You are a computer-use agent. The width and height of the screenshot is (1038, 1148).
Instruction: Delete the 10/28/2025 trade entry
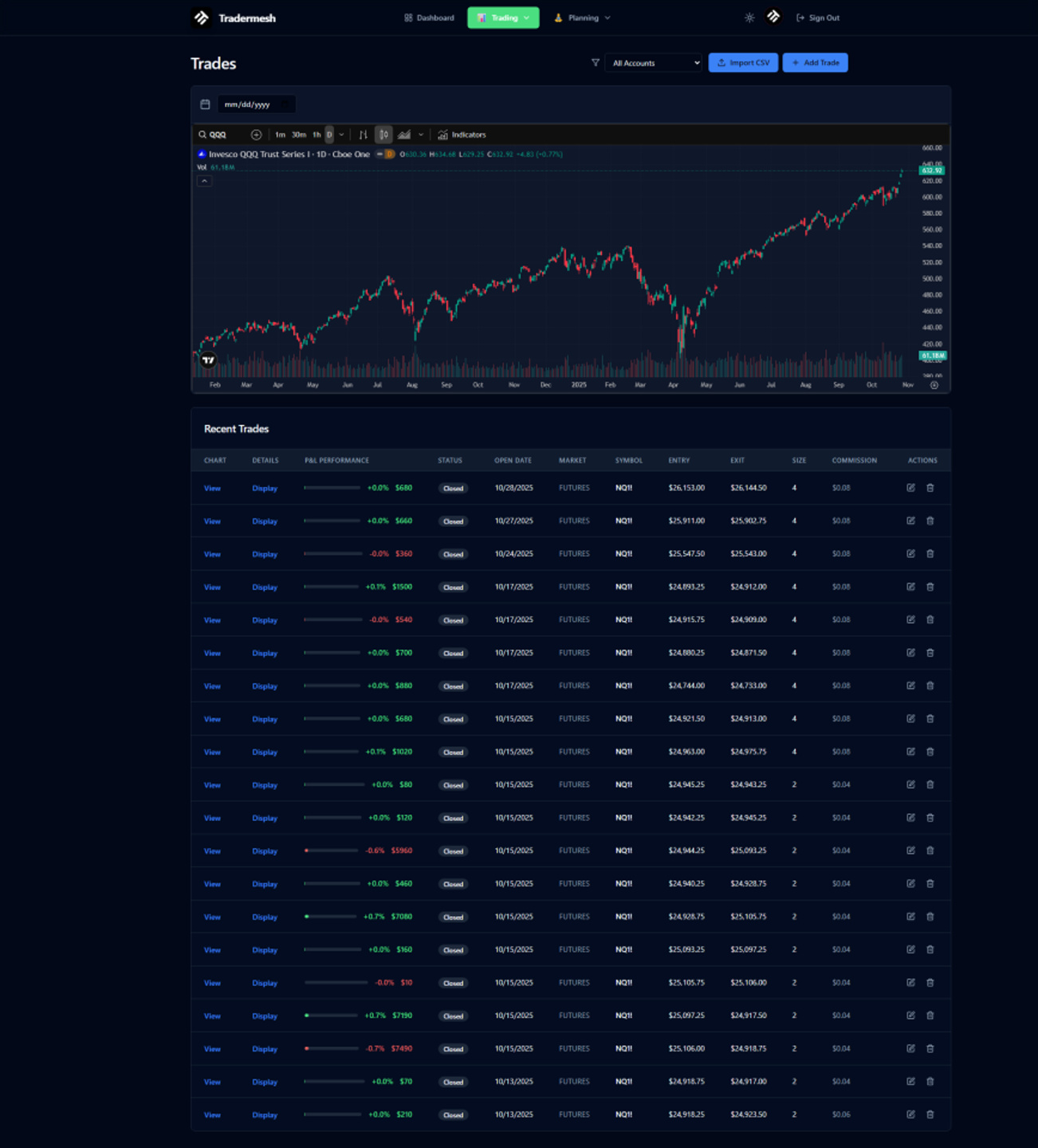click(x=930, y=488)
